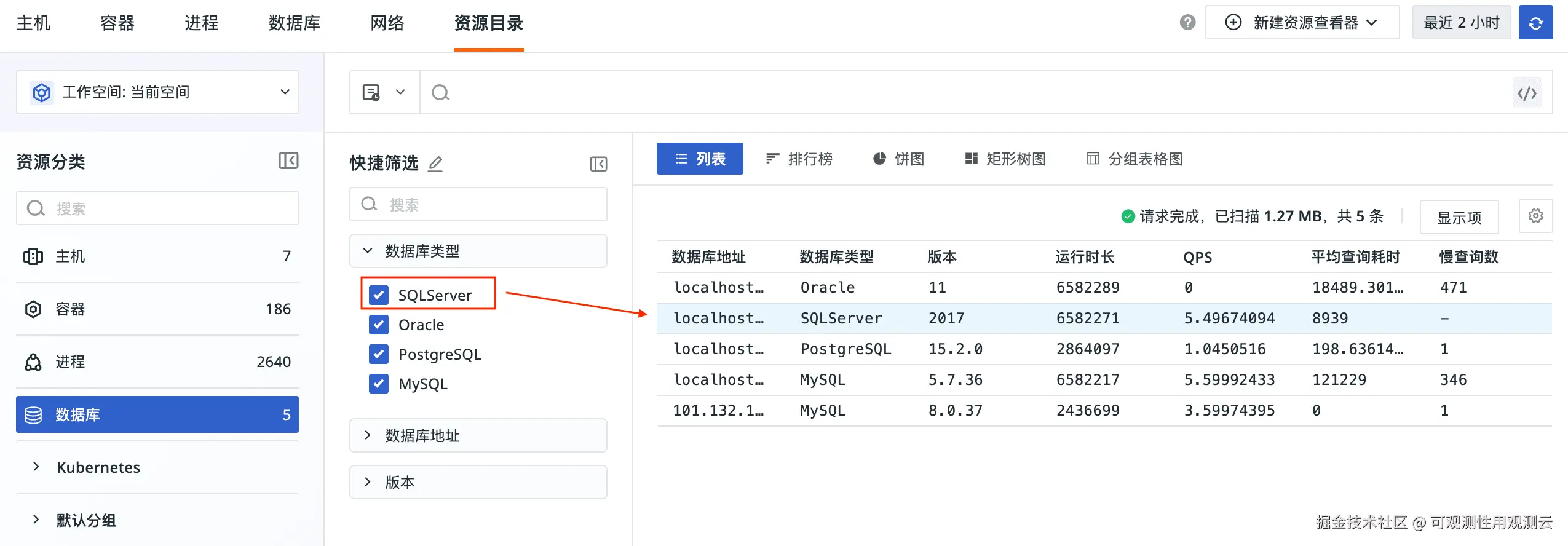Click the blue refresh button

pos(1535,23)
